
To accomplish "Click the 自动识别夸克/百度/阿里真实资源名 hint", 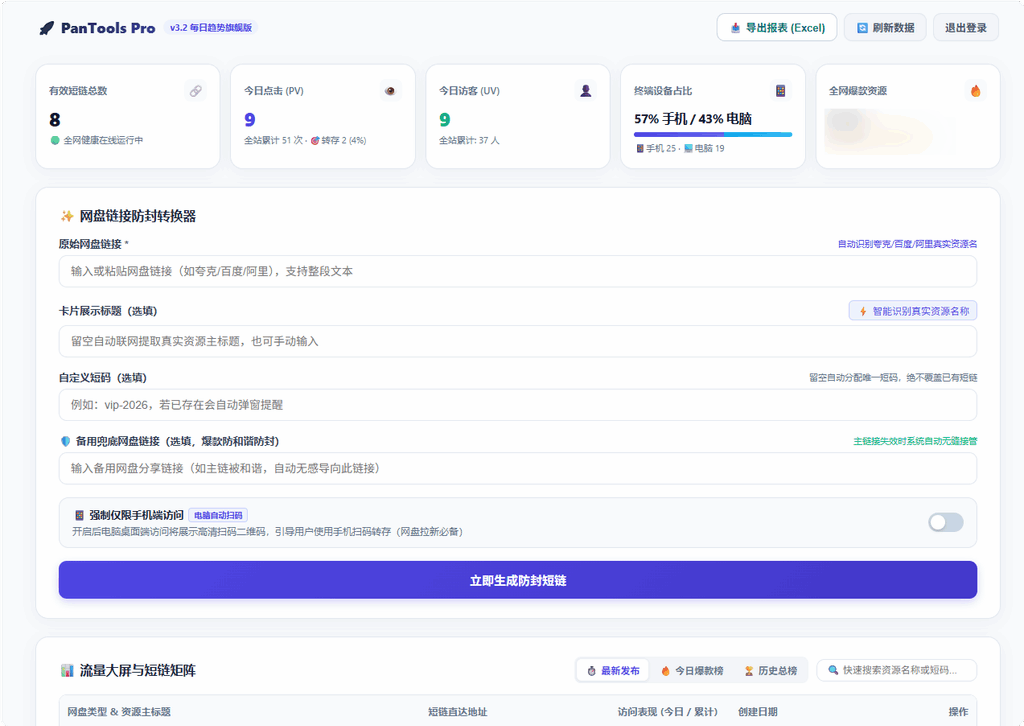I will point(907,244).
